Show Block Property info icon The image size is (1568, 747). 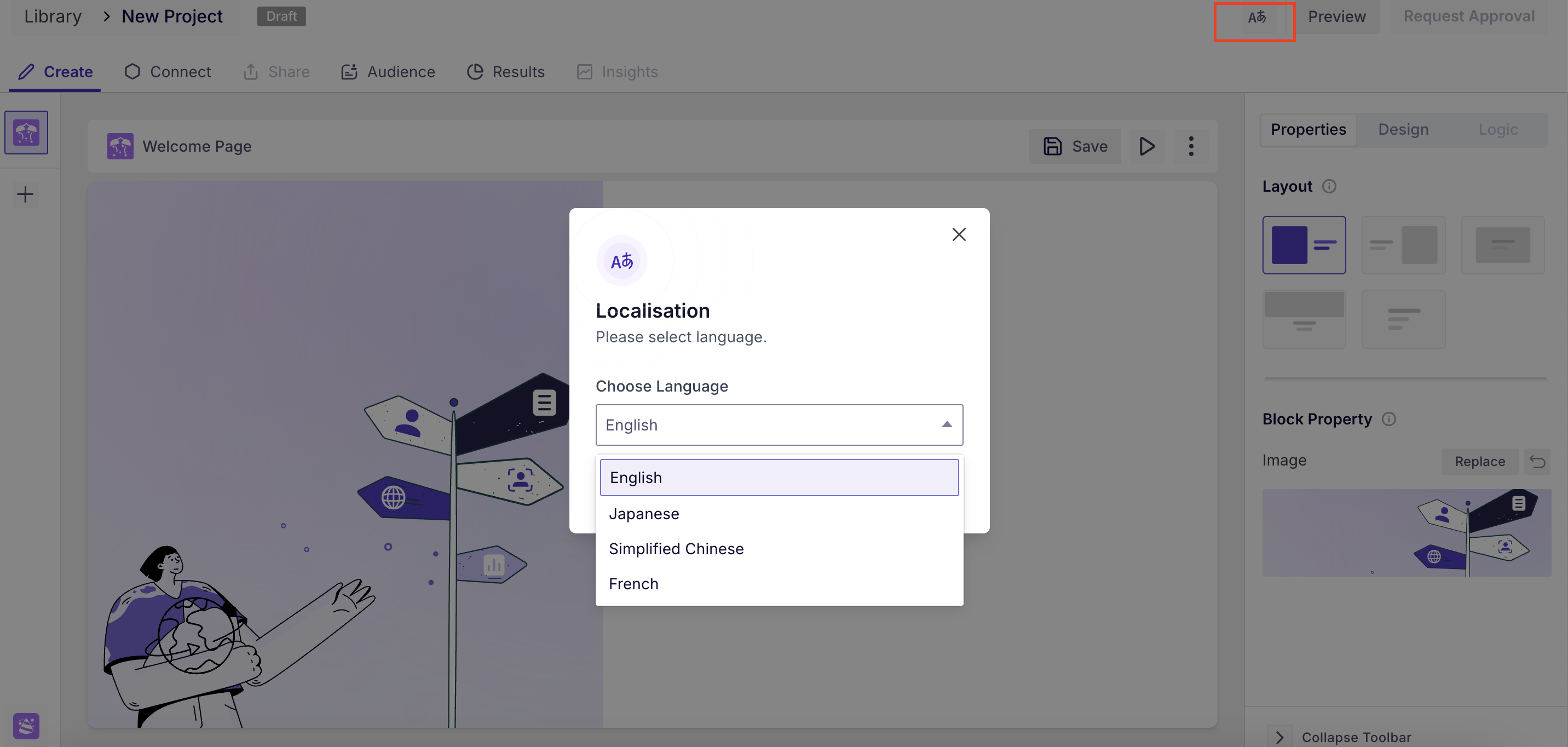point(1388,419)
